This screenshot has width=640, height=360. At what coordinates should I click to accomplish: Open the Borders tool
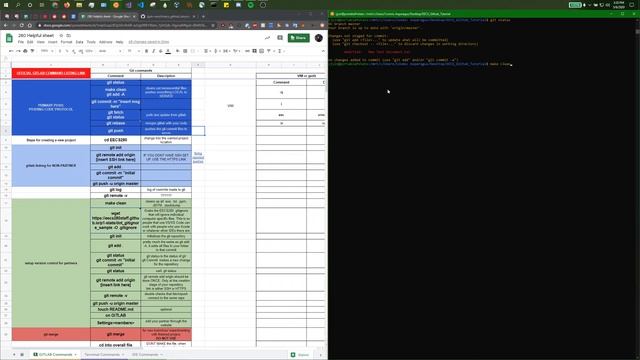point(185,51)
